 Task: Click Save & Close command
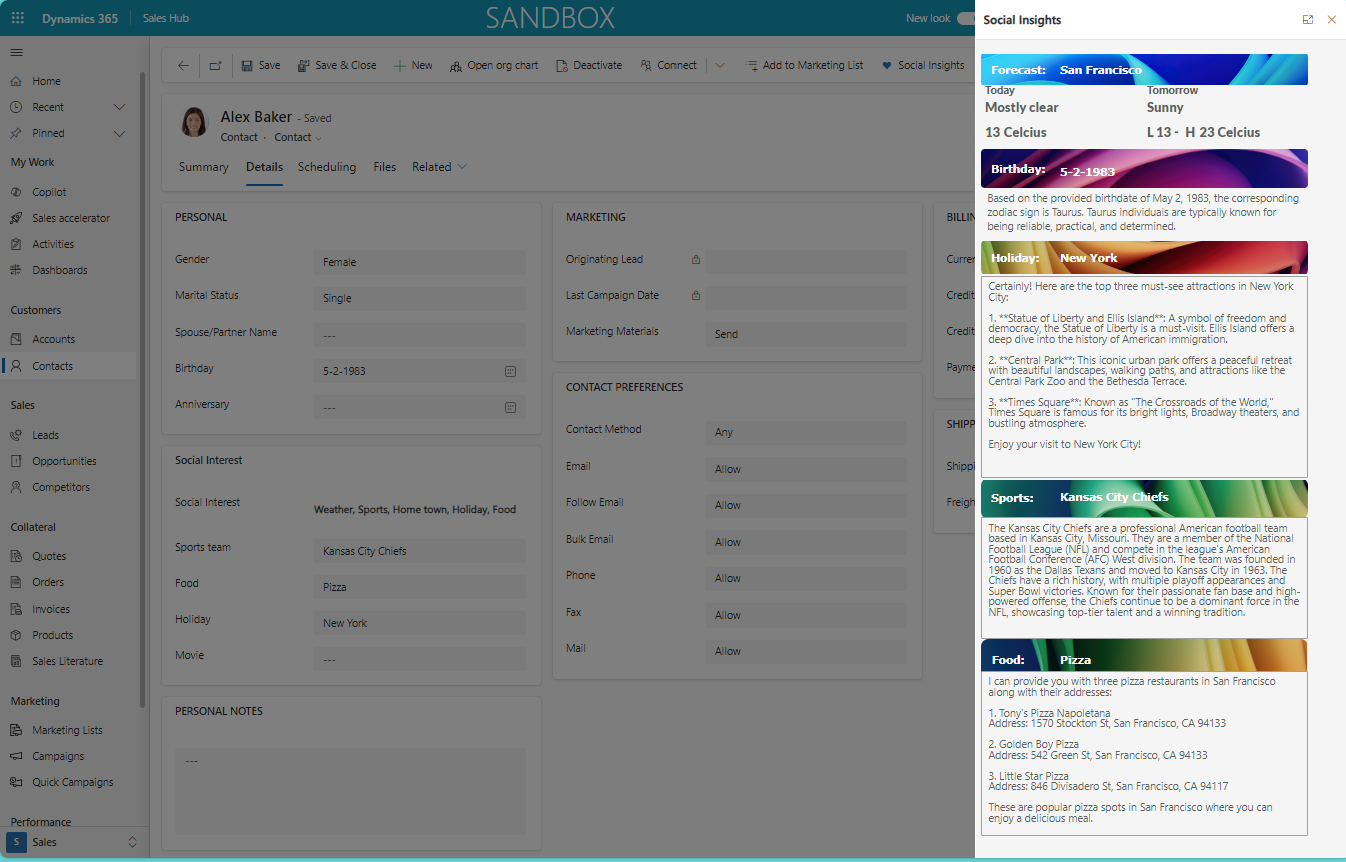(x=337, y=65)
